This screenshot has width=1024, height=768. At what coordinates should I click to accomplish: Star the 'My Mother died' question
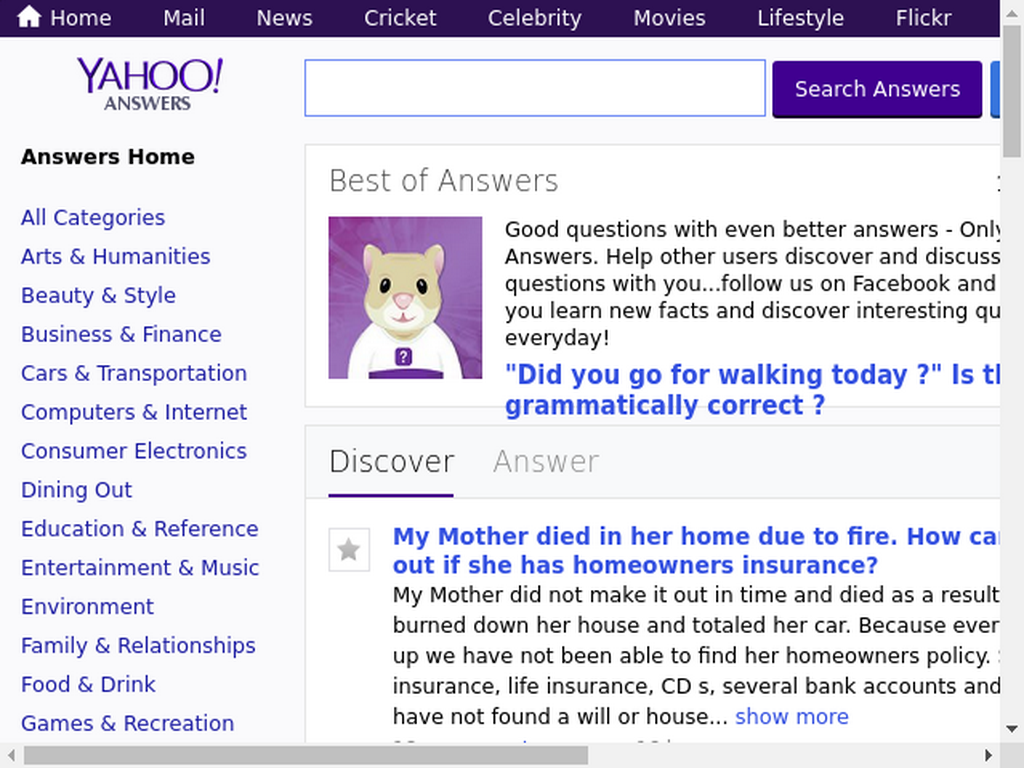tap(349, 549)
